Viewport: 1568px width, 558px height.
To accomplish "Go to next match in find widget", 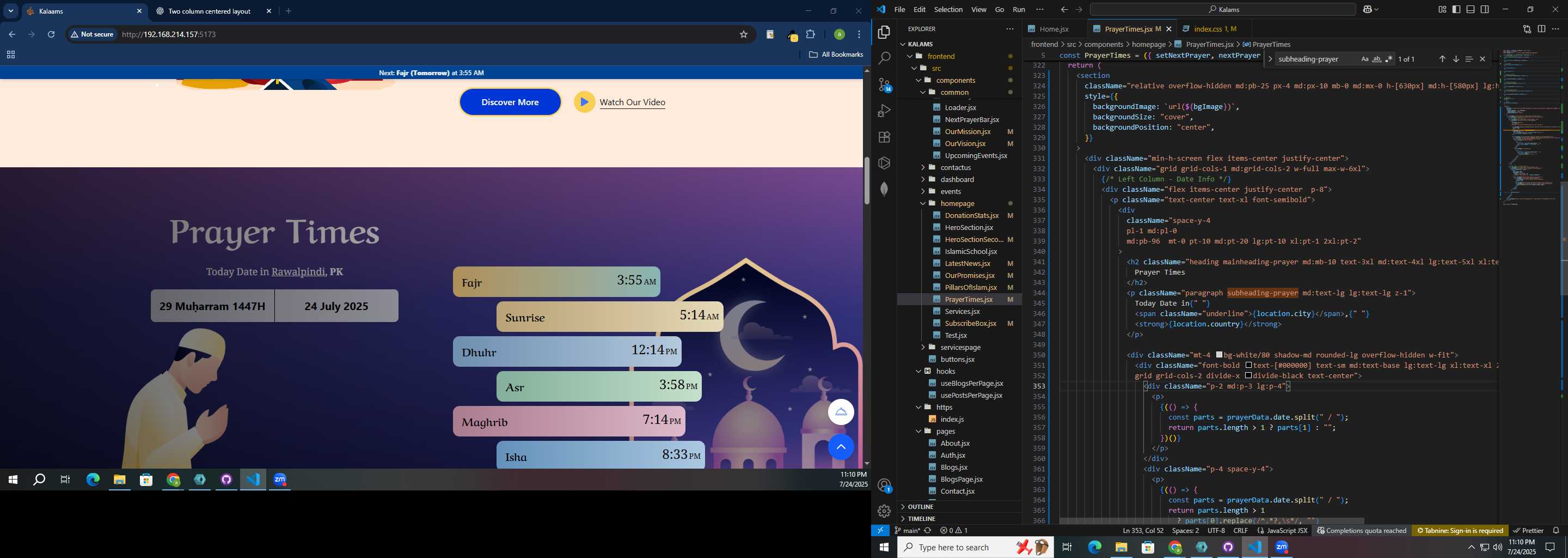I will point(1455,59).
